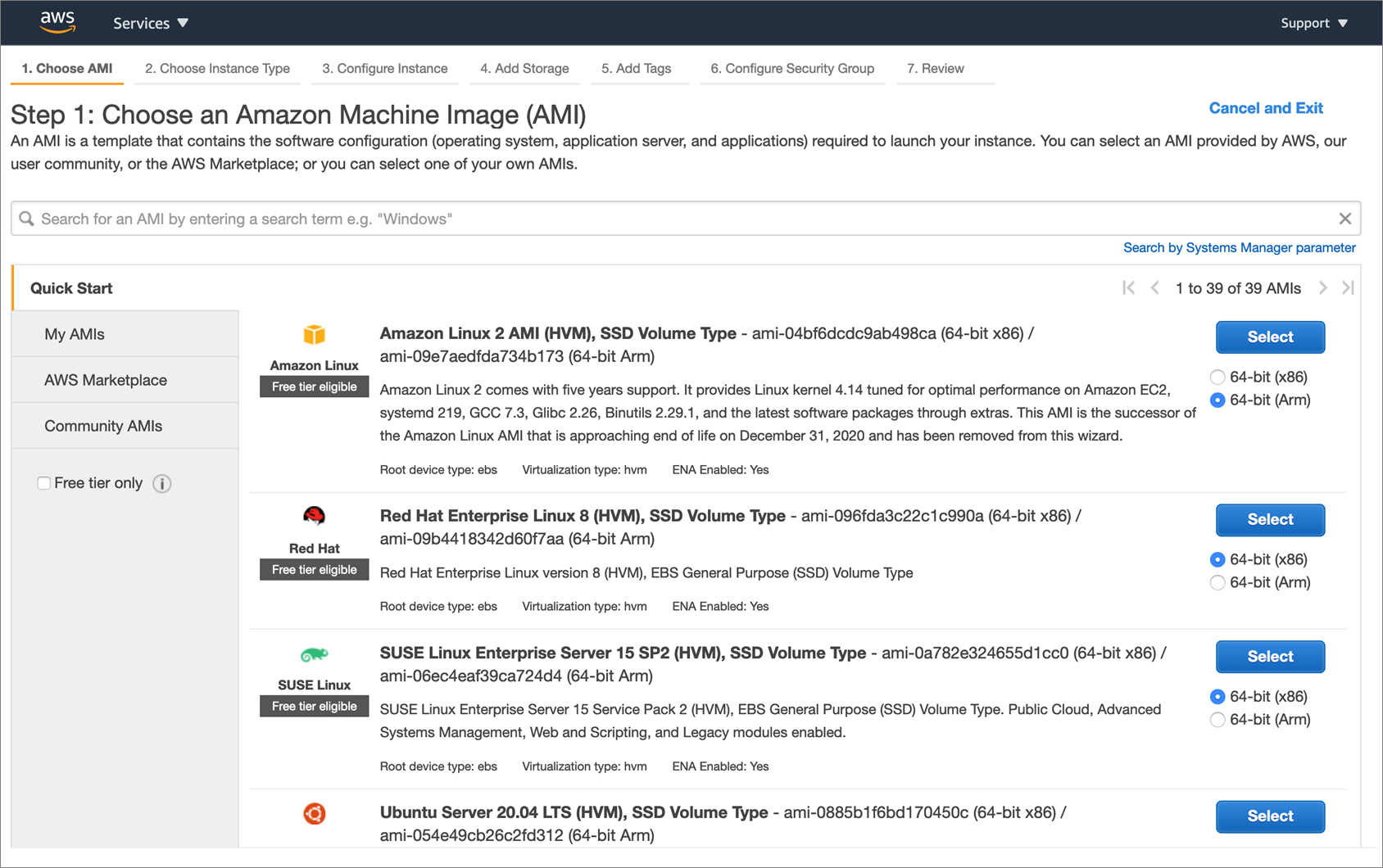Open the Free tier only info tooltip
Viewport: 1383px width, 868px height.
coord(162,483)
